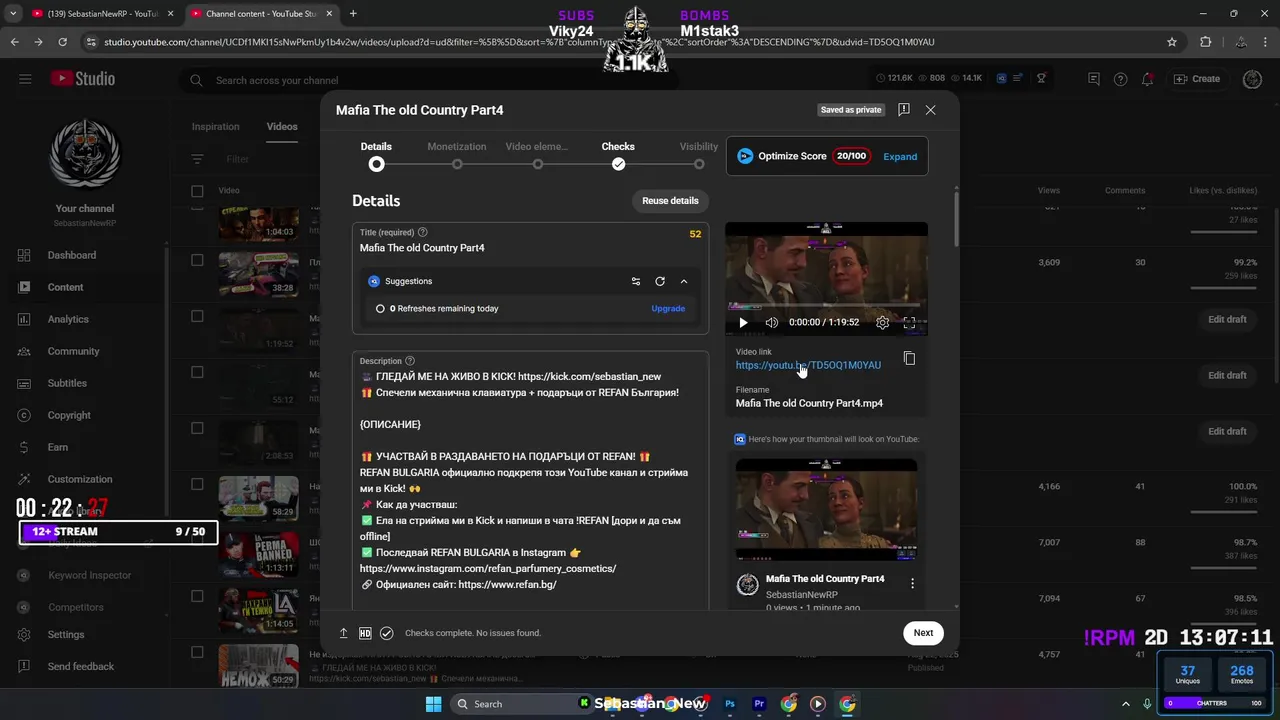
Task: Go to the Details step
Action: click(x=376, y=155)
